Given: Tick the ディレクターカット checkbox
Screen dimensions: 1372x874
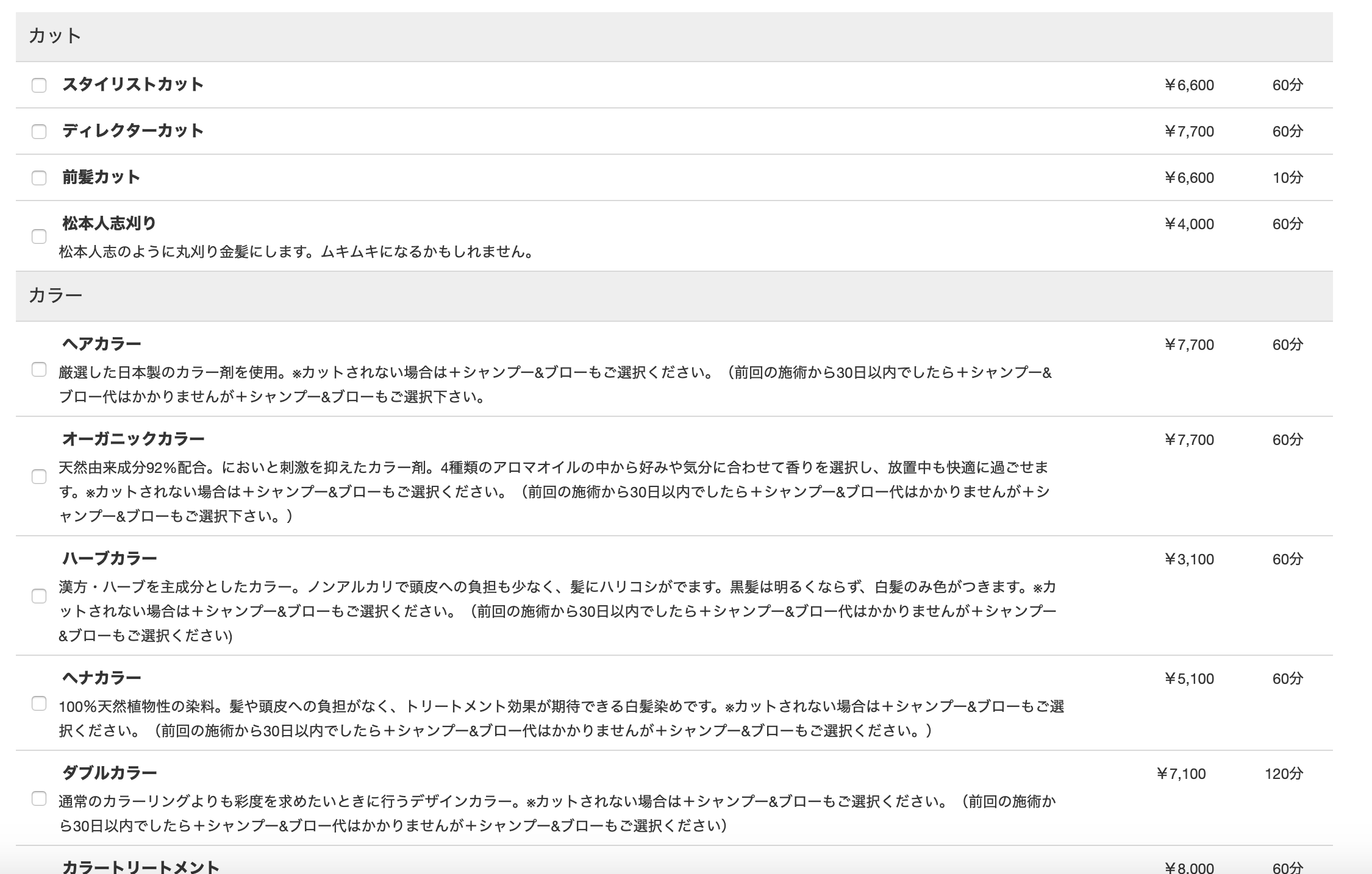Looking at the screenshot, I should [x=39, y=131].
